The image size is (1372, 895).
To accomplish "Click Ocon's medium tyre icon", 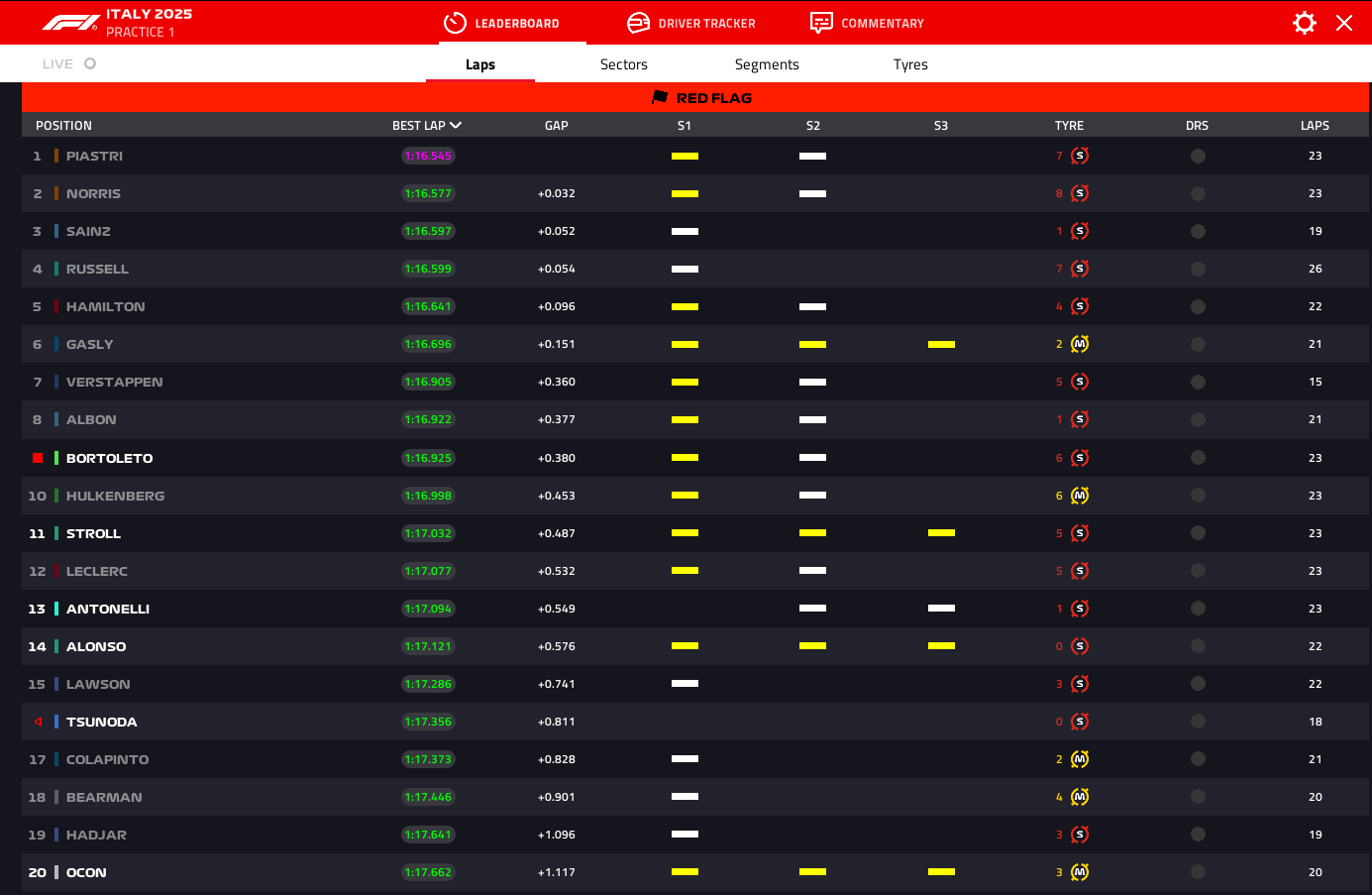I will click(1080, 872).
